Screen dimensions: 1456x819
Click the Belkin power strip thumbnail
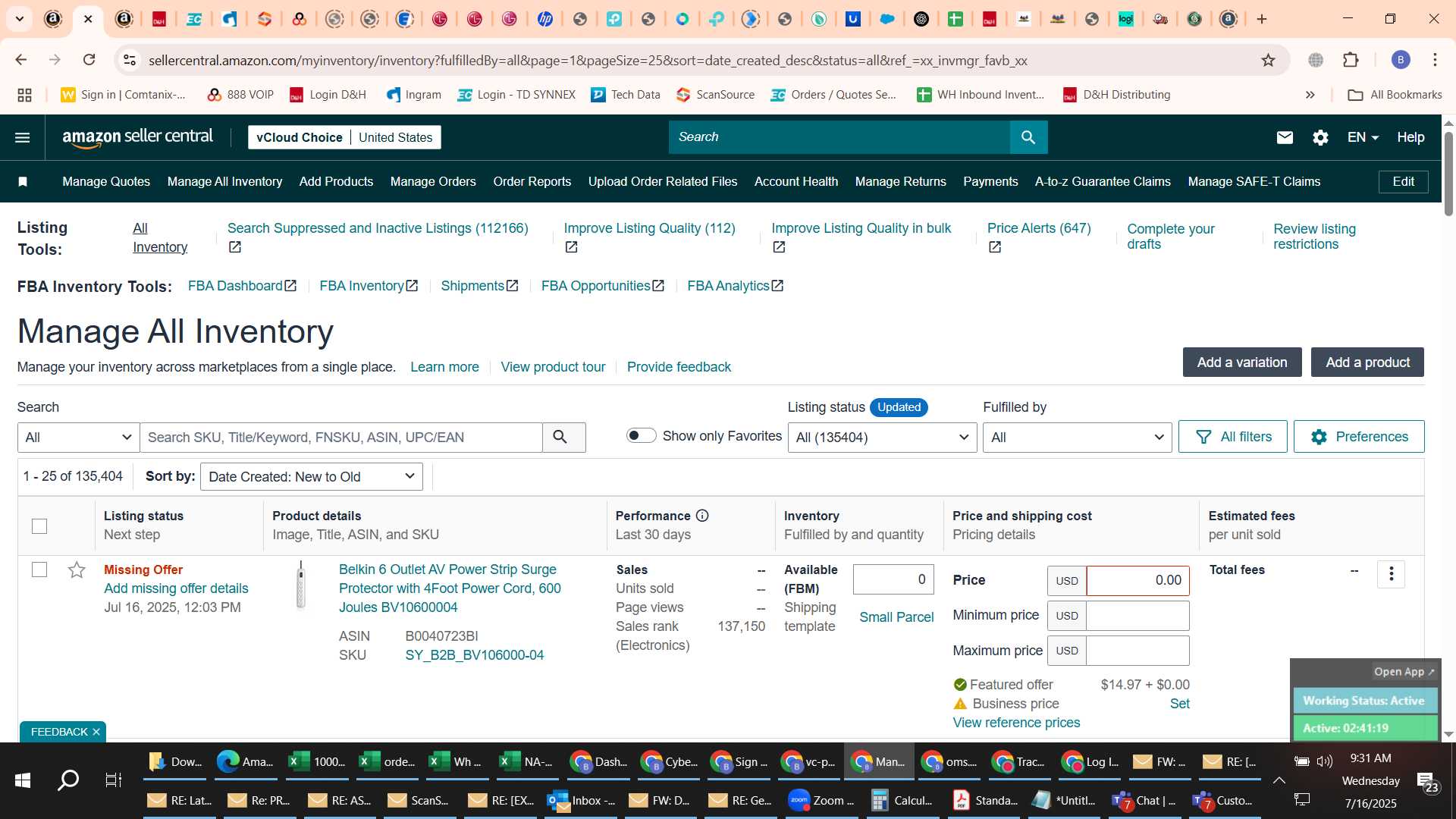[301, 585]
